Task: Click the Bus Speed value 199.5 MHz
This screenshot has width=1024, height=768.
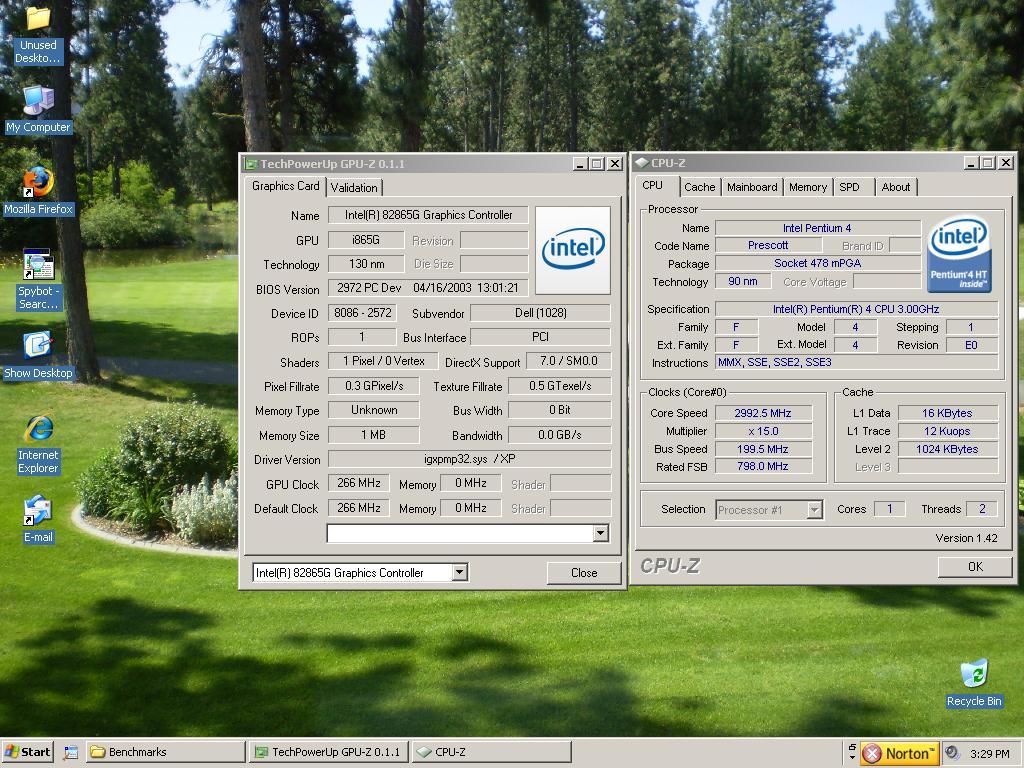Action: [763, 449]
